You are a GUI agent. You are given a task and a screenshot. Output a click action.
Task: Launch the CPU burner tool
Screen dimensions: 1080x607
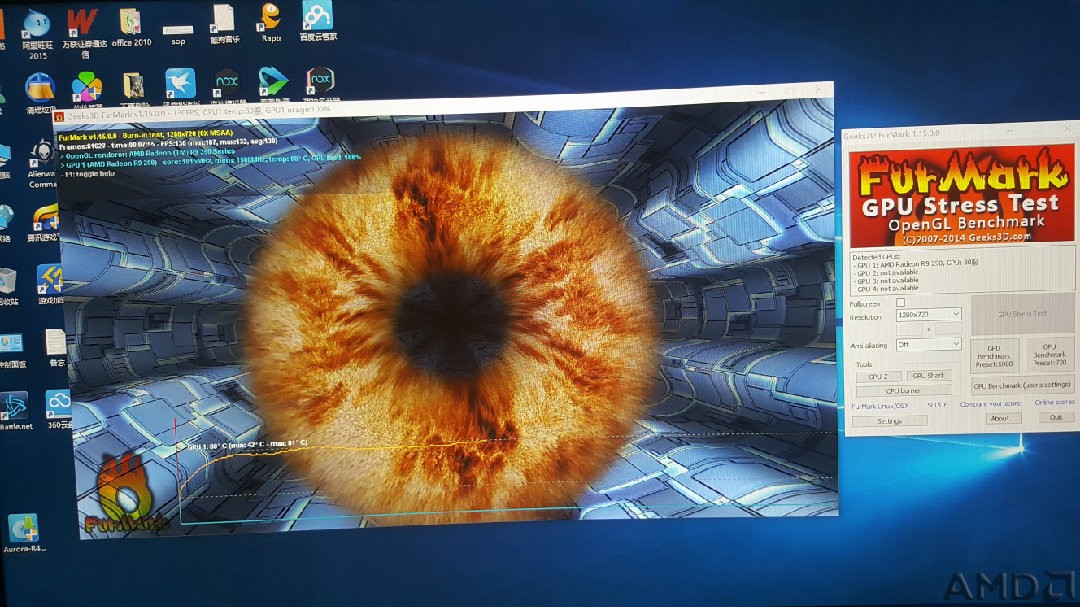904,391
